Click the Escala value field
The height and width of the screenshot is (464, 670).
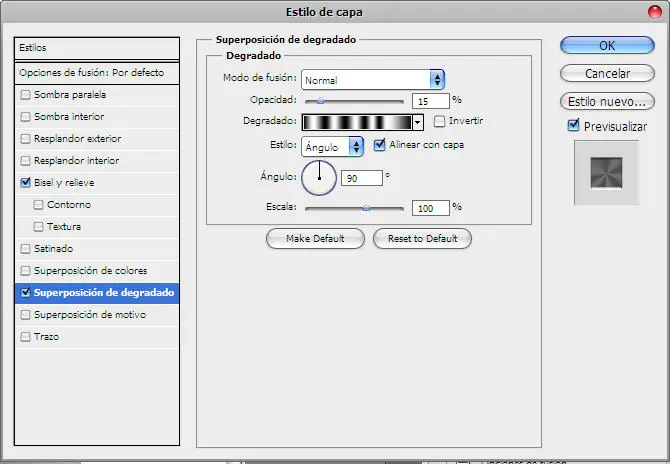click(431, 208)
